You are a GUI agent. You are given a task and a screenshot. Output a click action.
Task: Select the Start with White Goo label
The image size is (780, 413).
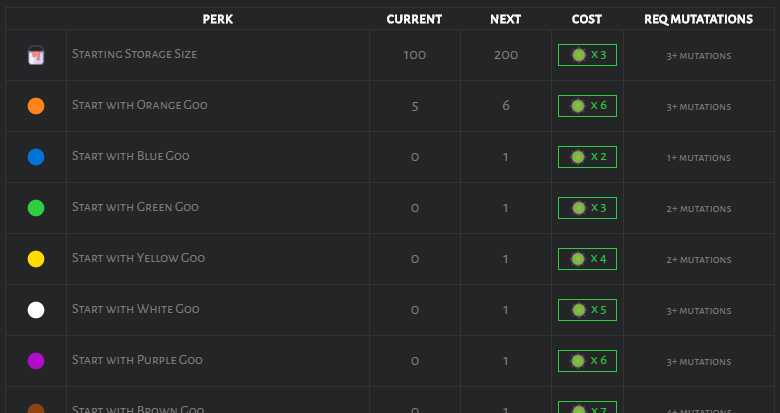(x=136, y=309)
